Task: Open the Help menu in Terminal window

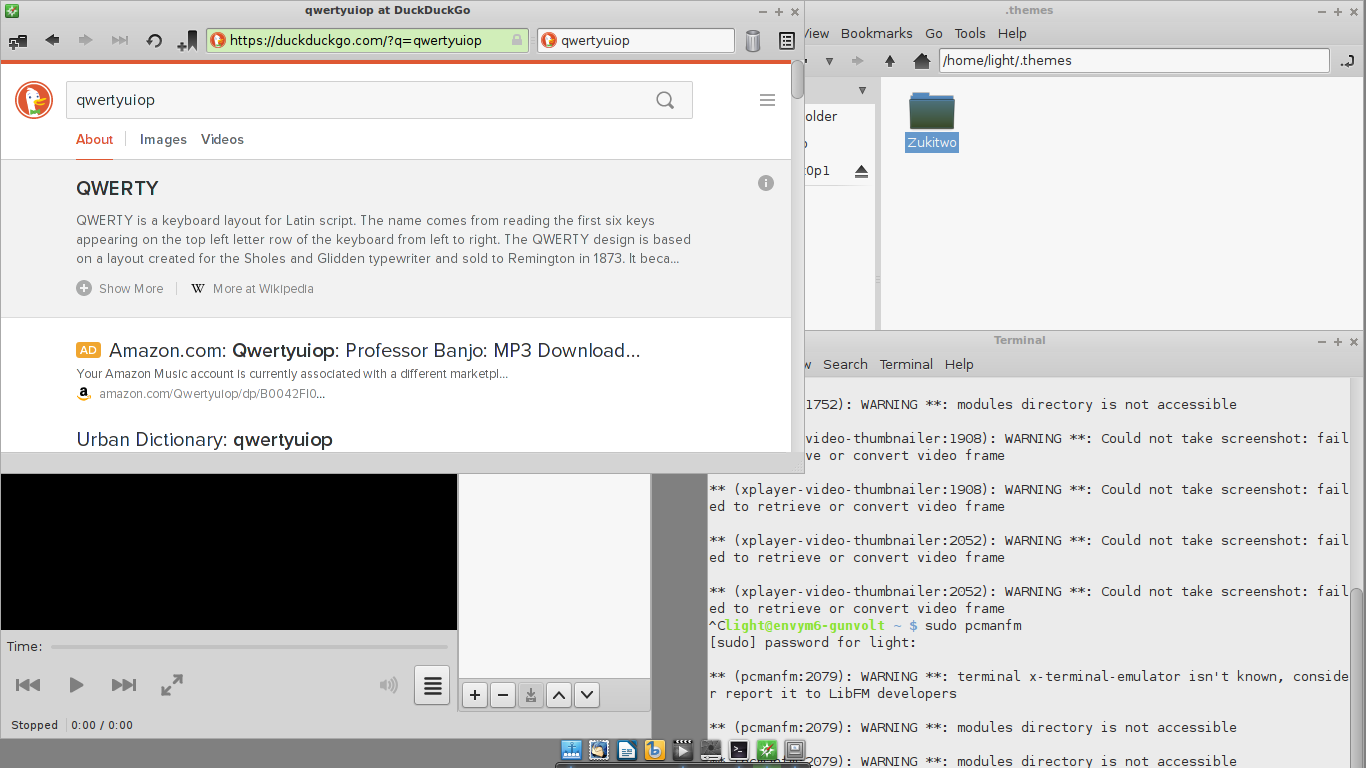Action: [959, 364]
